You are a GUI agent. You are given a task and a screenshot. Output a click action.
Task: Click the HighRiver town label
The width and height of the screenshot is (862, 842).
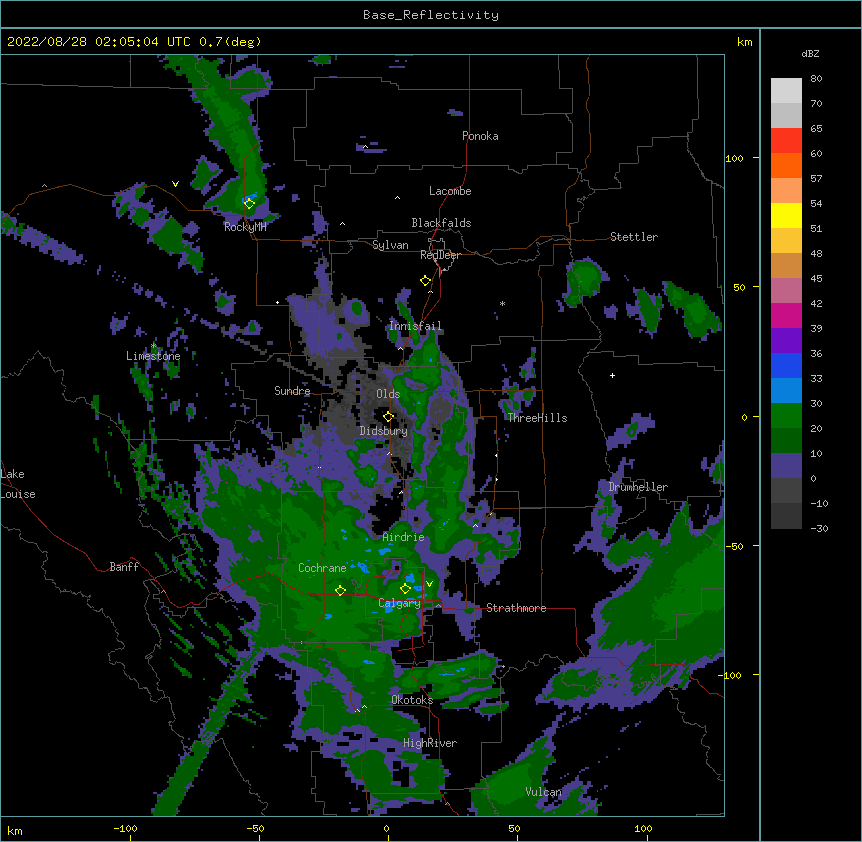pyautogui.click(x=430, y=743)
